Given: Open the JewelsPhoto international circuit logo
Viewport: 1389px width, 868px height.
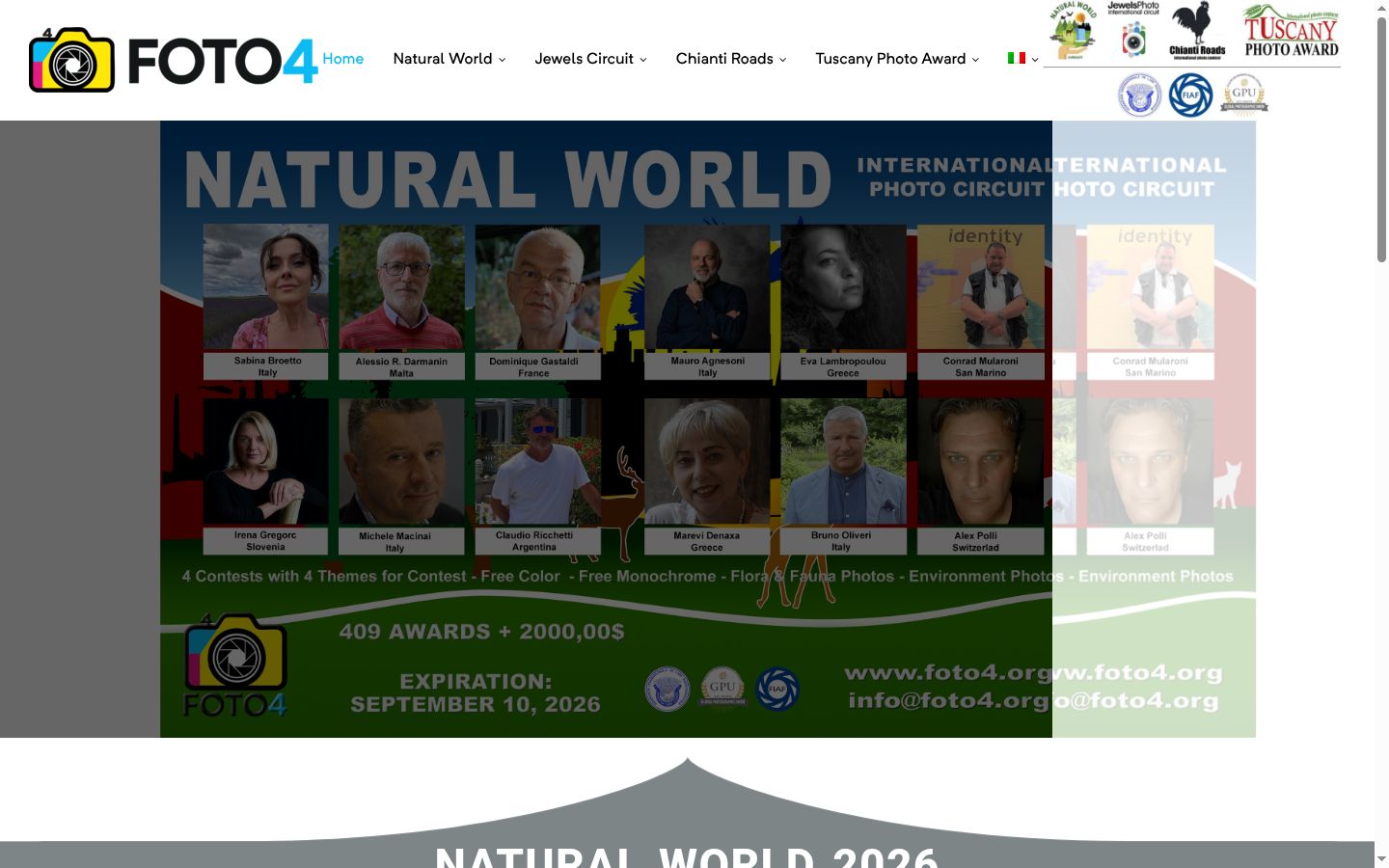Looking at the screenshot, I should 1133,30.
